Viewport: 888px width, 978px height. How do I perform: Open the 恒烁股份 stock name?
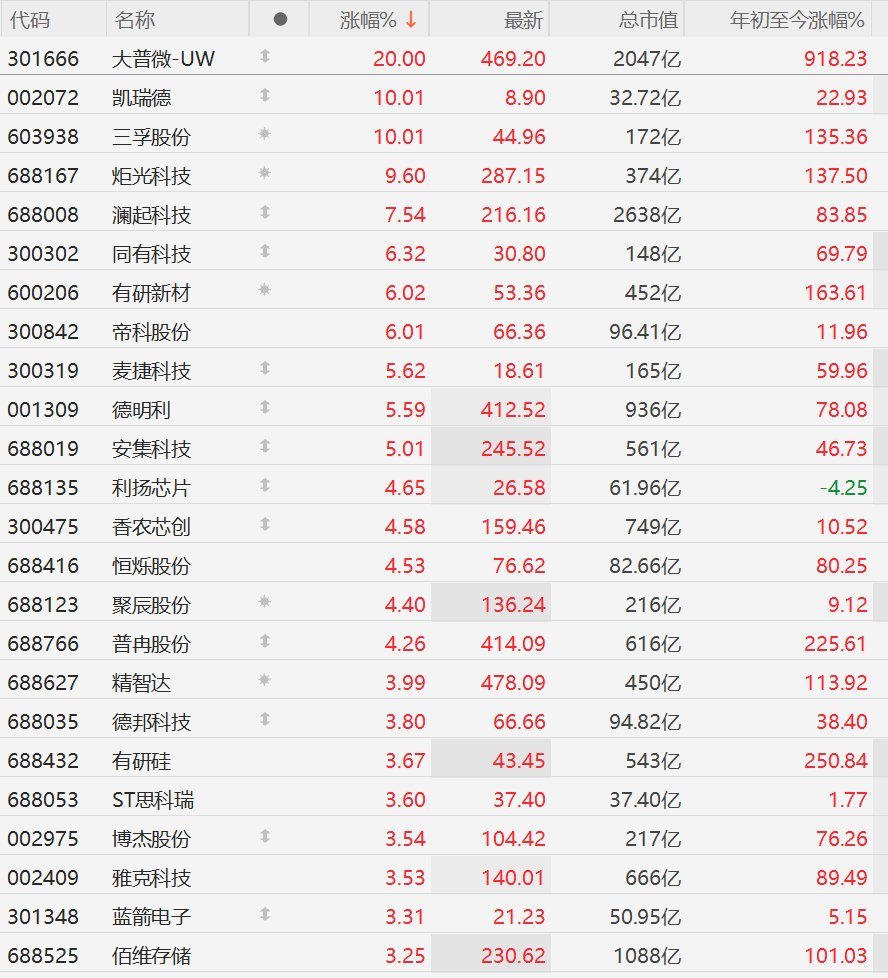coord(152,566)
